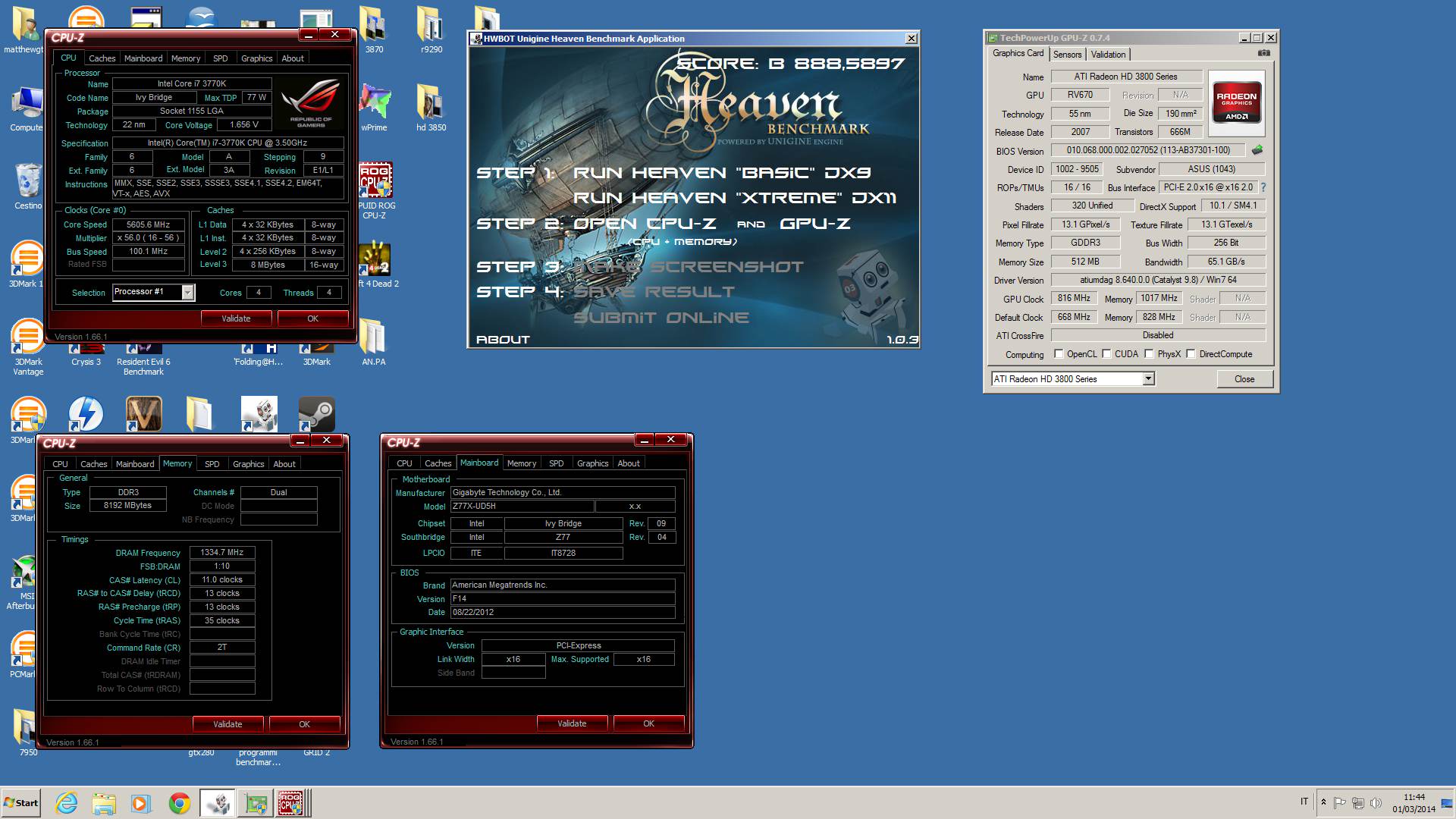Click the BIOS version save chip icon
Viewport: 1456px width, 819px height.
(1257, 150)
